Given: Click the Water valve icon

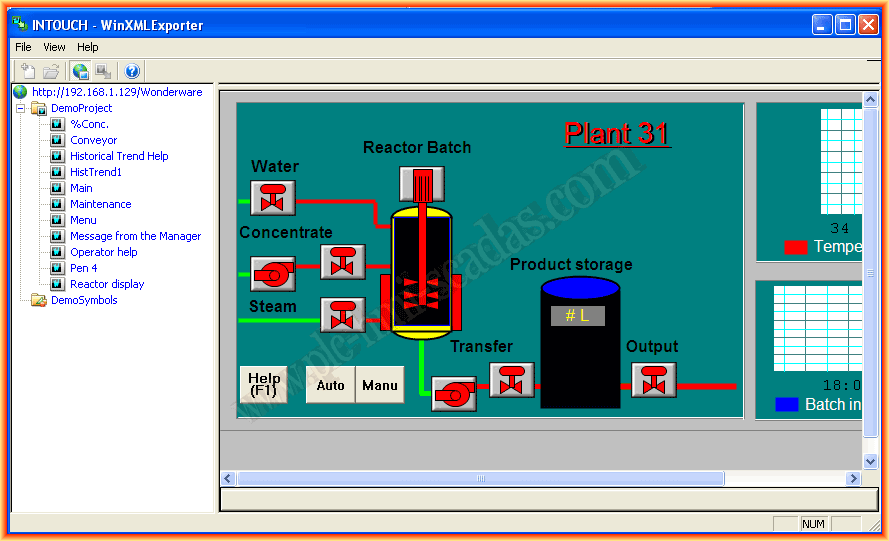Looking at the screenshot, I should 272,197.
